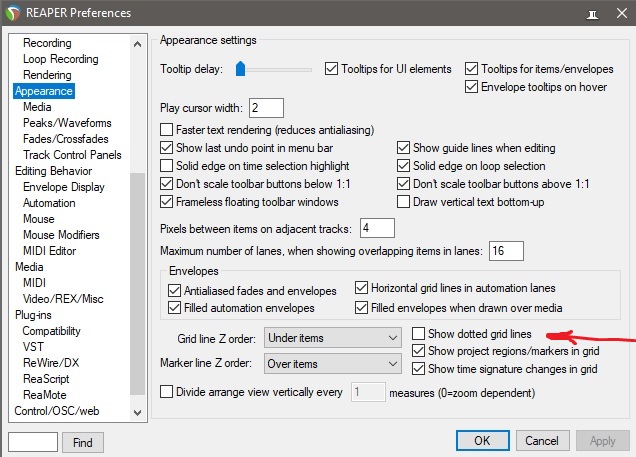Enable Show dotted grid lines

[x=418, y=333]
